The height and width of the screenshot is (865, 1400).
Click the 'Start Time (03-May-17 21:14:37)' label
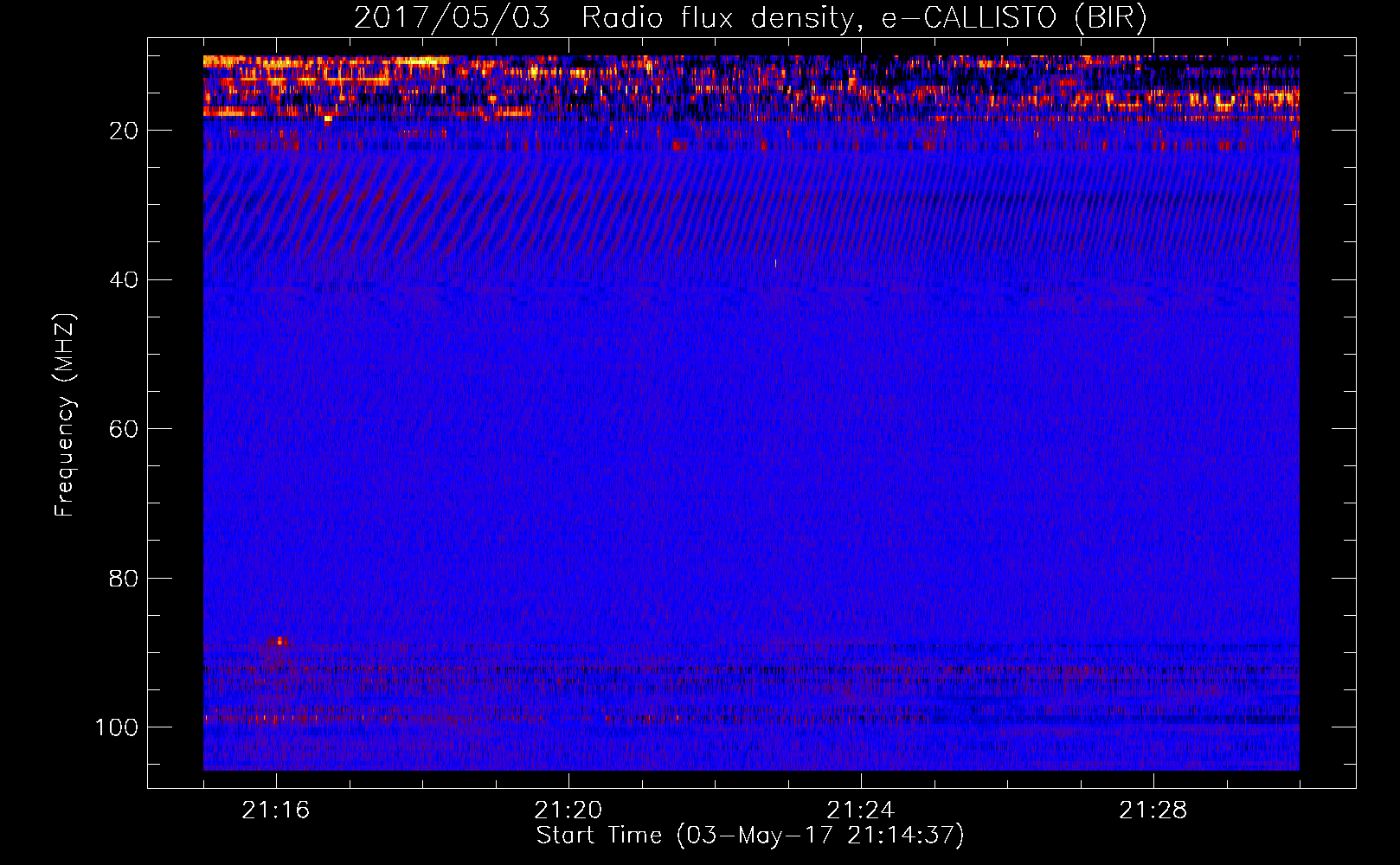749,836
